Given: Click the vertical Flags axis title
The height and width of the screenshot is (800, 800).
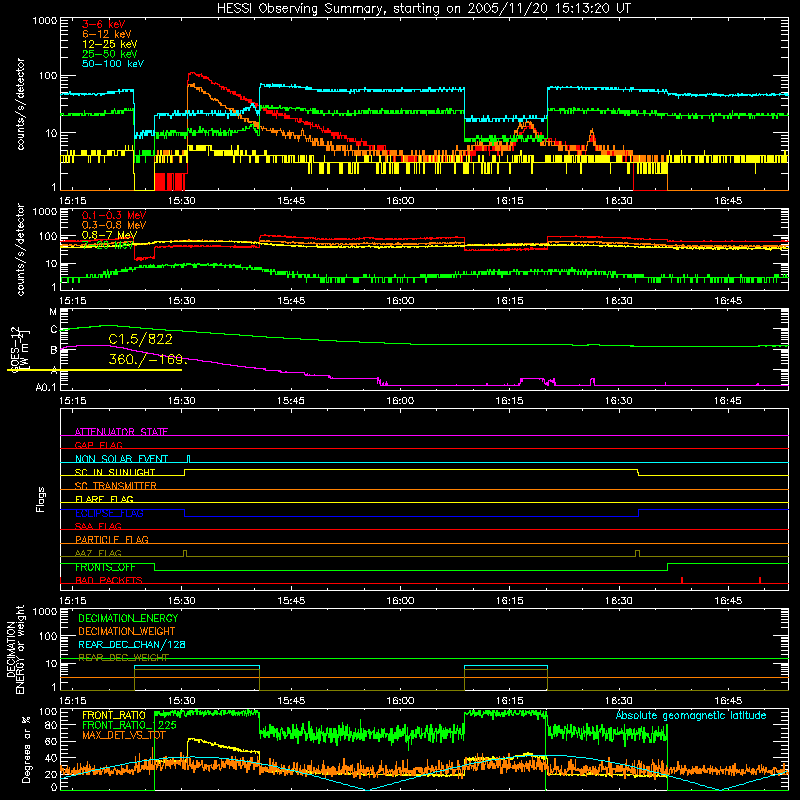Looking at the screenshot, I should pyautogui.click(x=40, y=499).
